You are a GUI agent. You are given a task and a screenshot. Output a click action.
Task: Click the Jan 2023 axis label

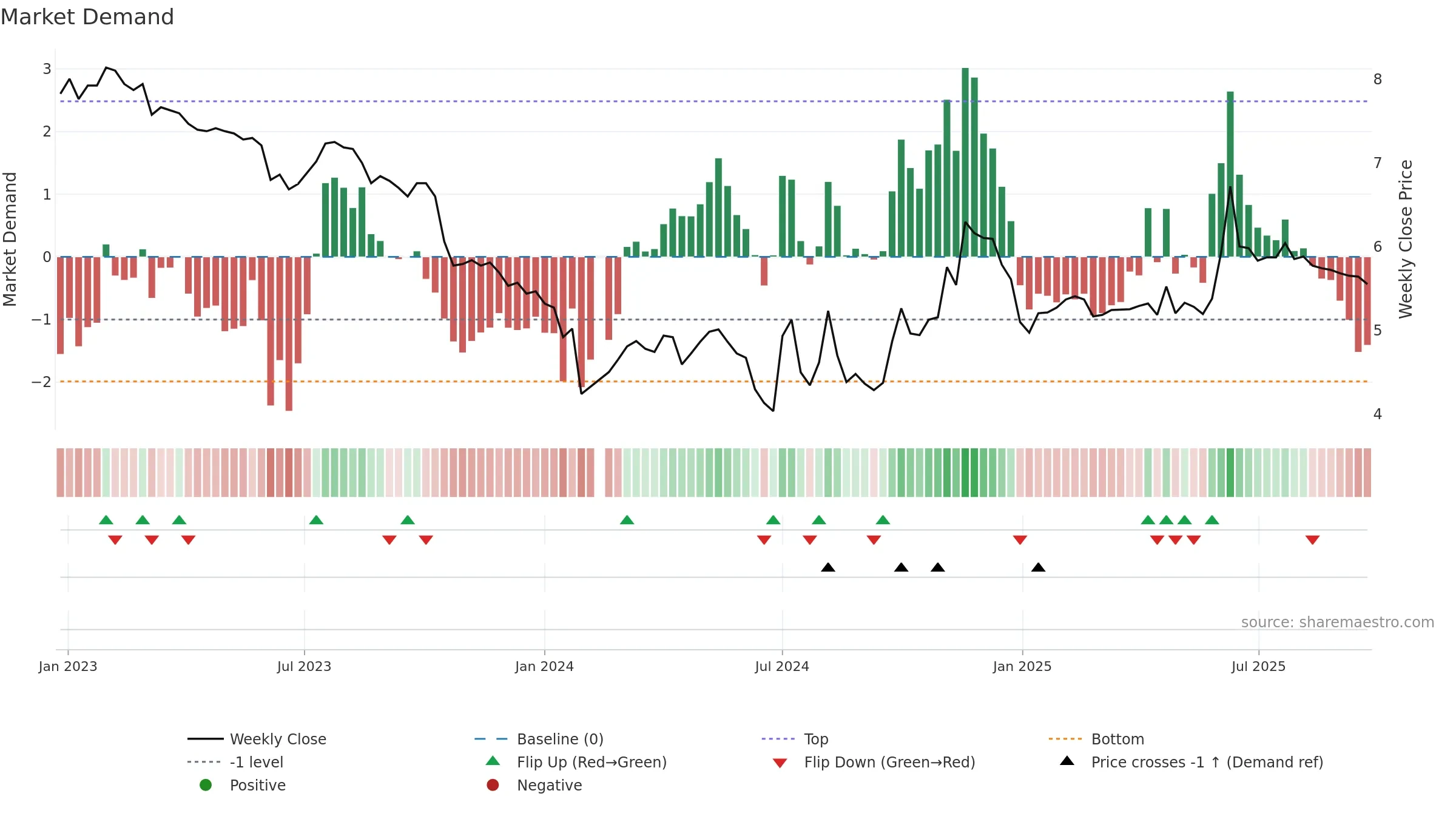point(68,667)
